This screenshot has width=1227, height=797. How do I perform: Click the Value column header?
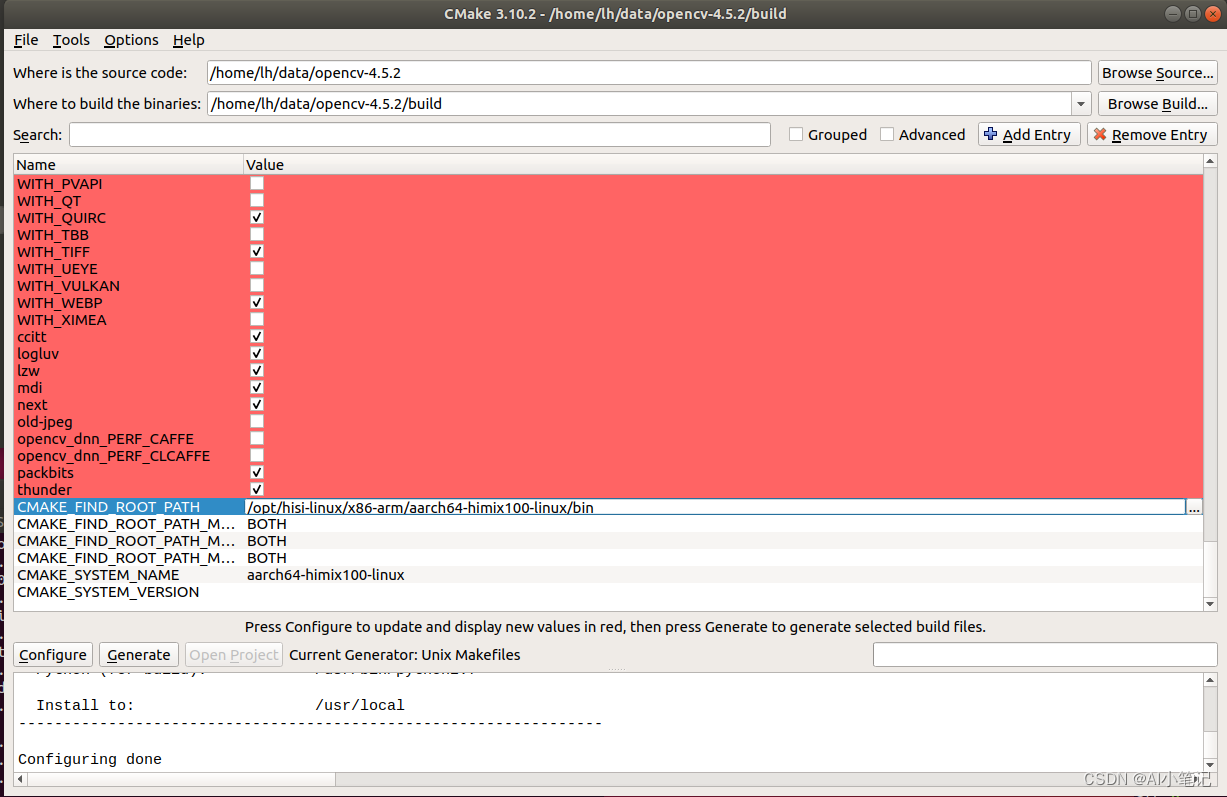[x=724, y=165]
